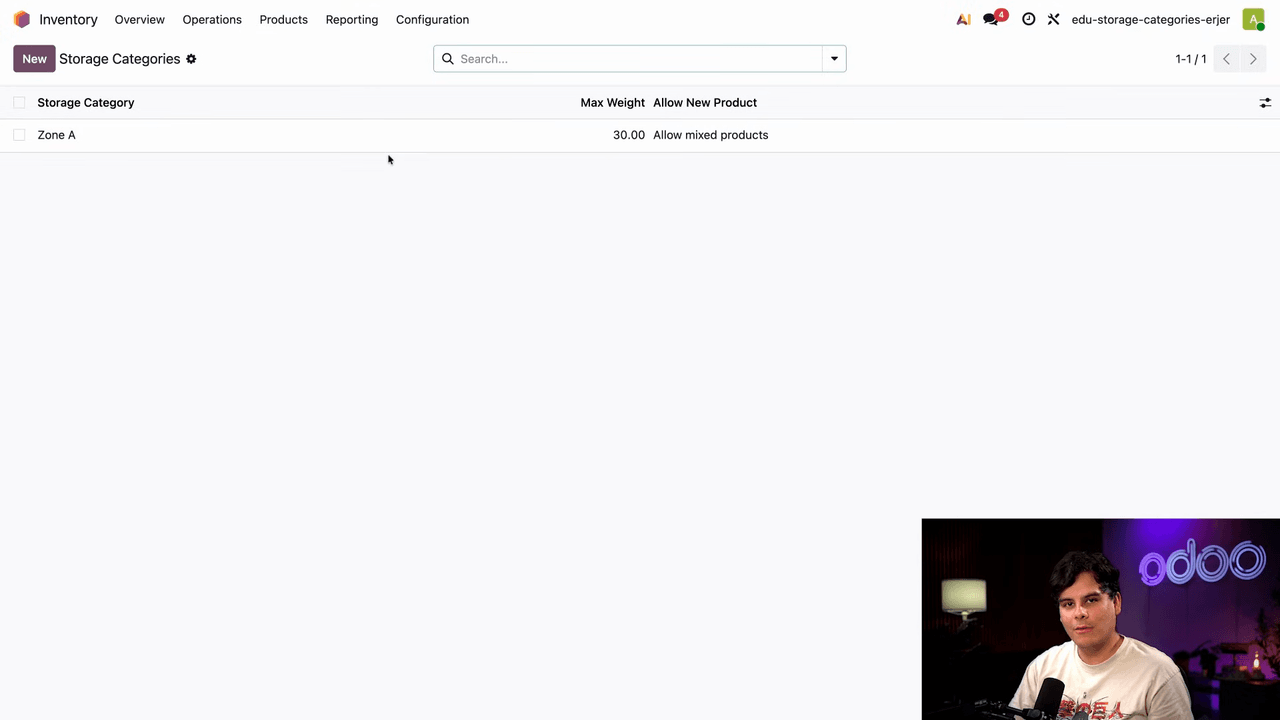This screenshot has width=1280, height=720.
Task: Expand the search filter options dropdown
Action: 834,59
